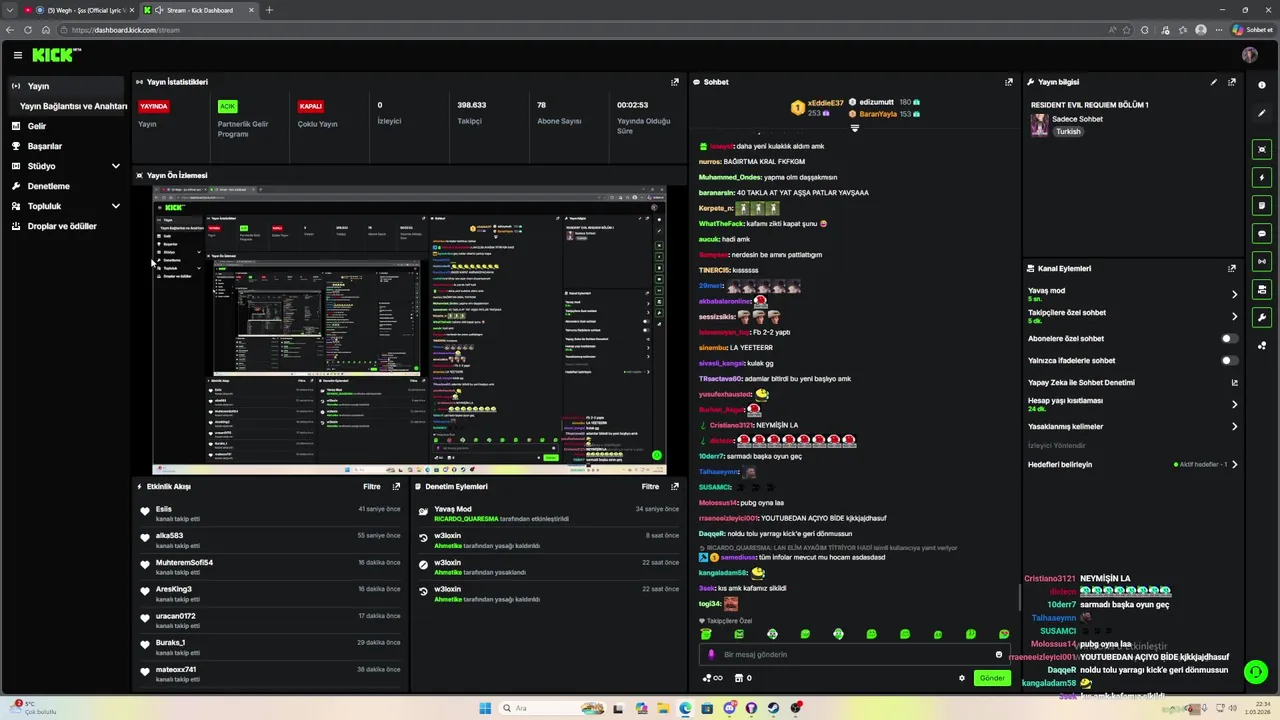This screenshot has height=720, width=1280.
Task: Open Yasaklanmış kelimeler arrow
Action: coord(1234,426)
